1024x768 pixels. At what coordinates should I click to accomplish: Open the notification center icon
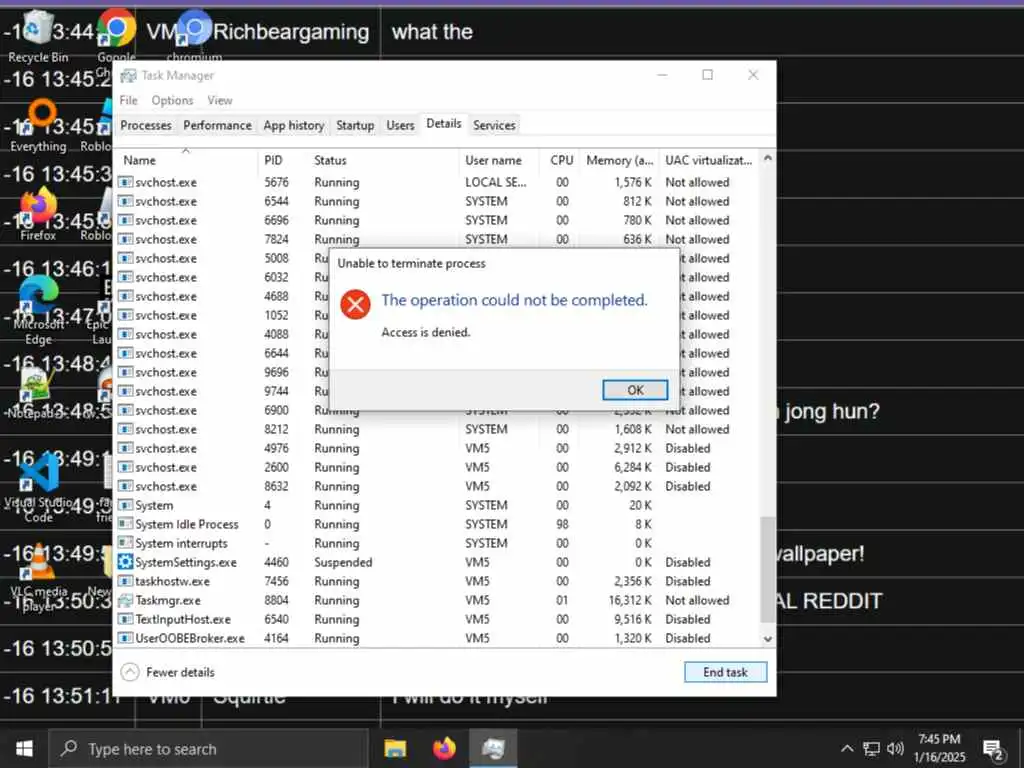[x=993, y=750]
